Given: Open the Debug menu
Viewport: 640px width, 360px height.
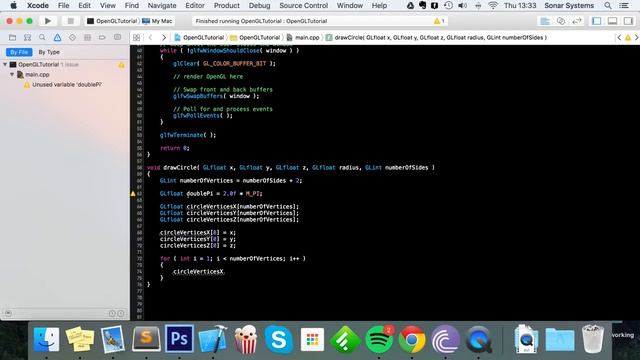Looking at the screenshot, I should 260,6.
